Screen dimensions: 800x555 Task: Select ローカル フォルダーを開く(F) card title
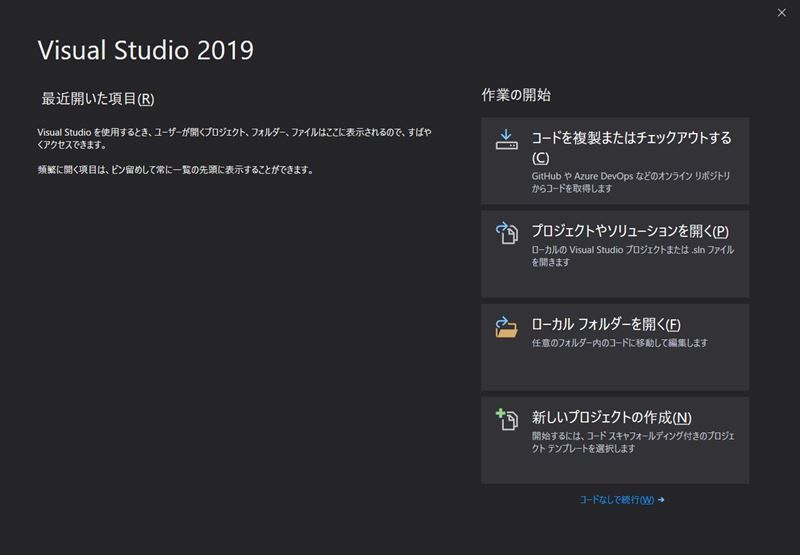coord(606,324)
